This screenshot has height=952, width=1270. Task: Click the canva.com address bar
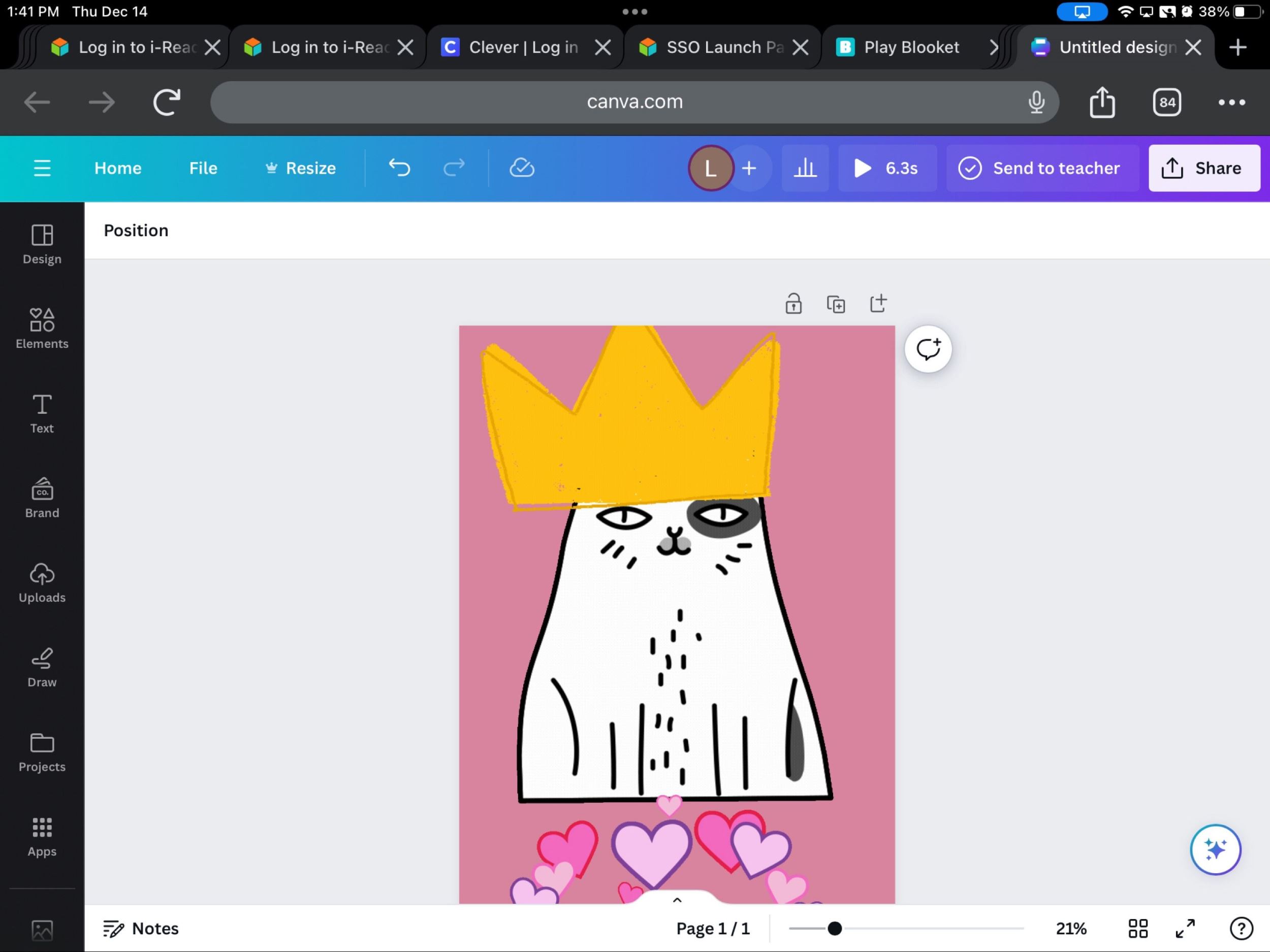[634, 102]
